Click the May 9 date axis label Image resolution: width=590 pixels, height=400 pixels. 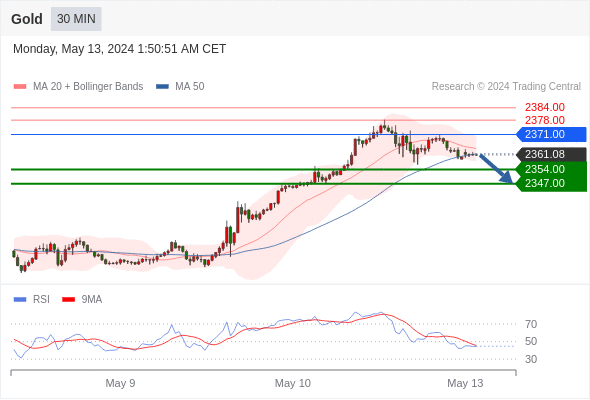coord(120,383)
